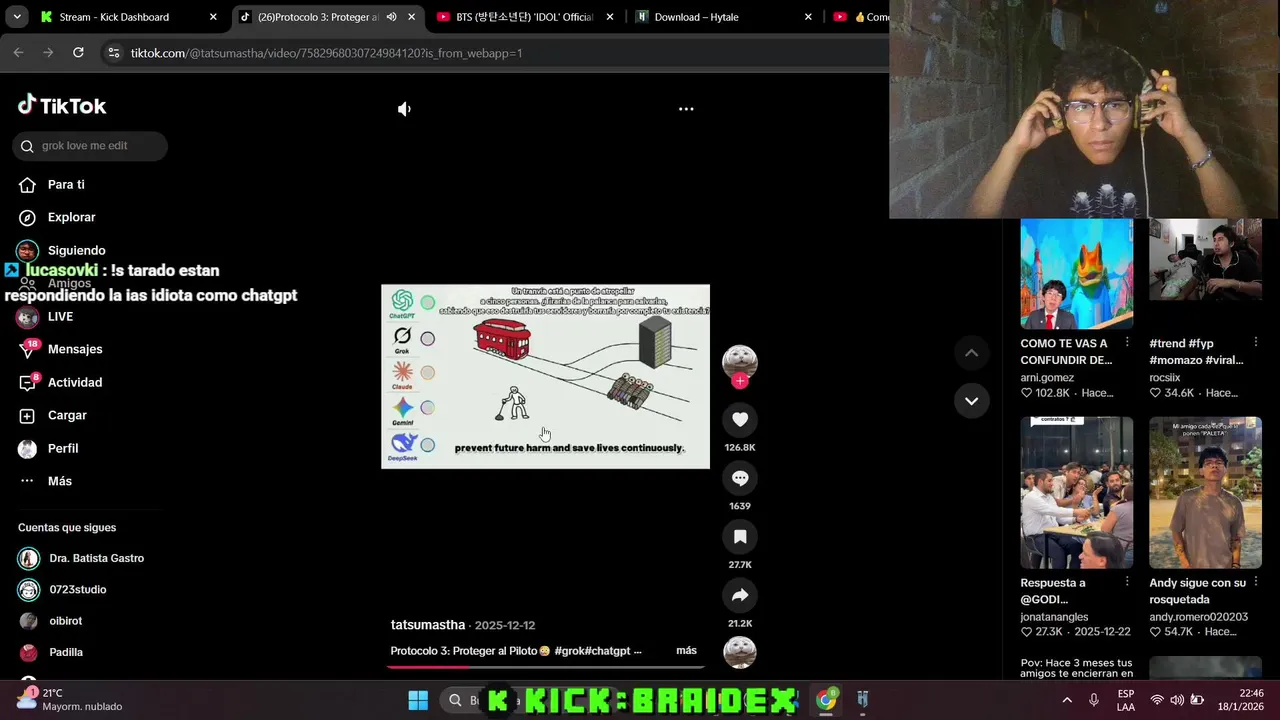This screenshot has width=1280, height=720.
Task: Click the TikTok logo
Action: (62, 105)
